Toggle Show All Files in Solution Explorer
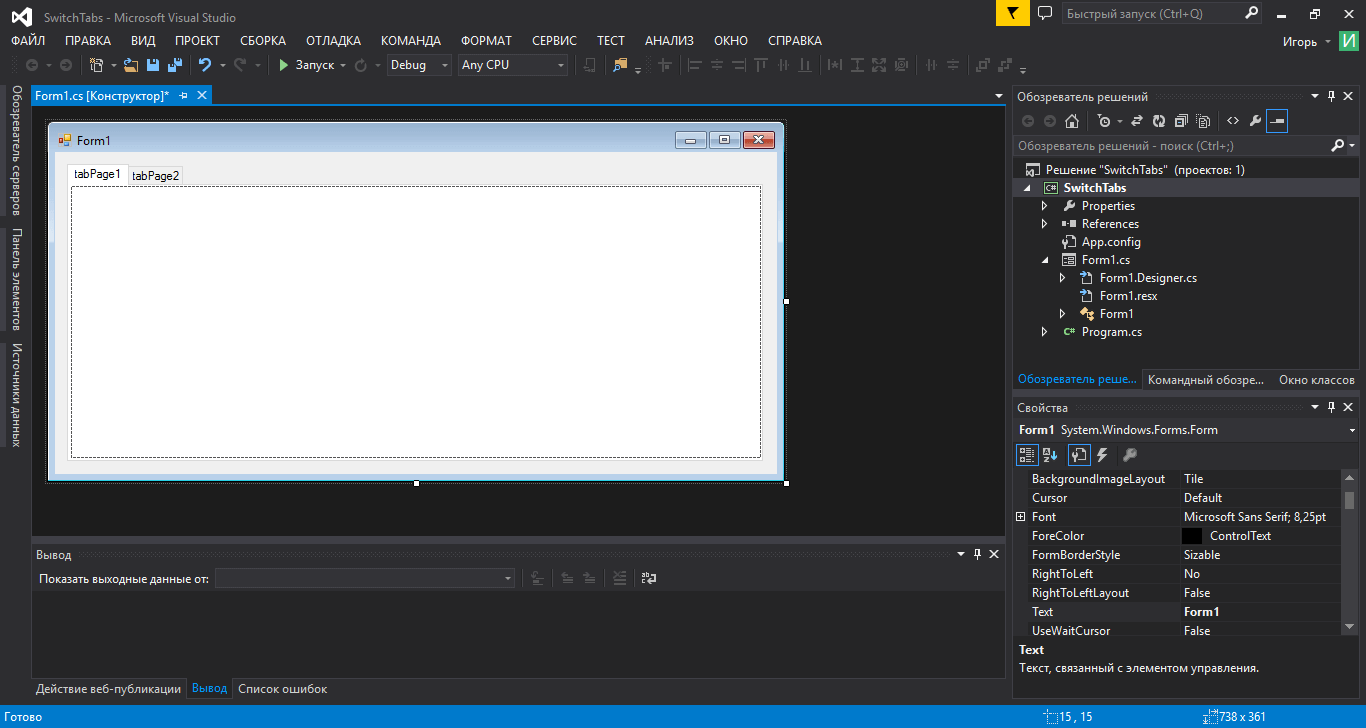 [x=1203, y=121]
